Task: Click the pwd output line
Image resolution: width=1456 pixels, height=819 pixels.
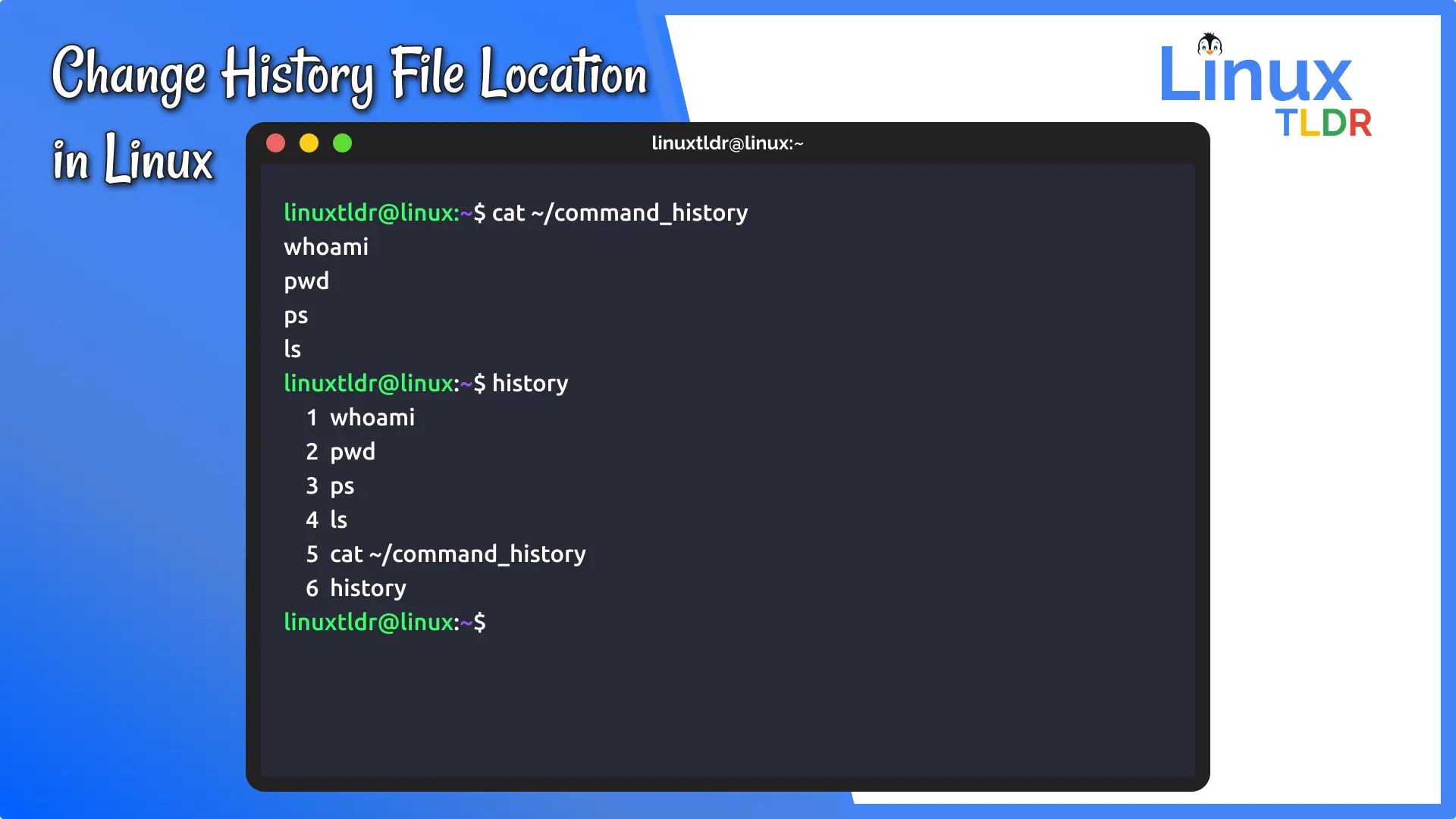Action: pos(306,281)
